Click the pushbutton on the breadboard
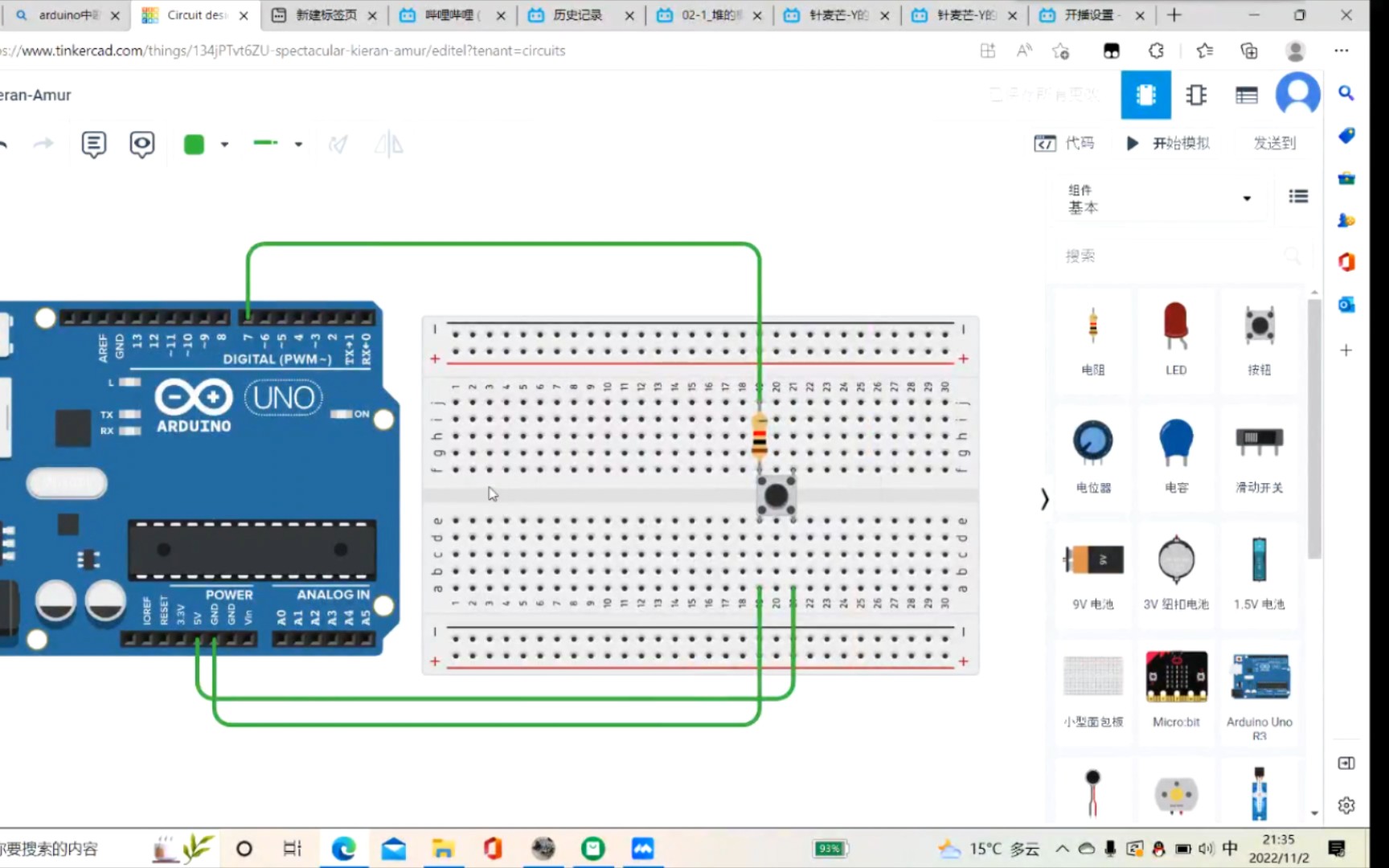Viewport: 1389px width, 868px height. pyautogui.click(x=776, y=496)
